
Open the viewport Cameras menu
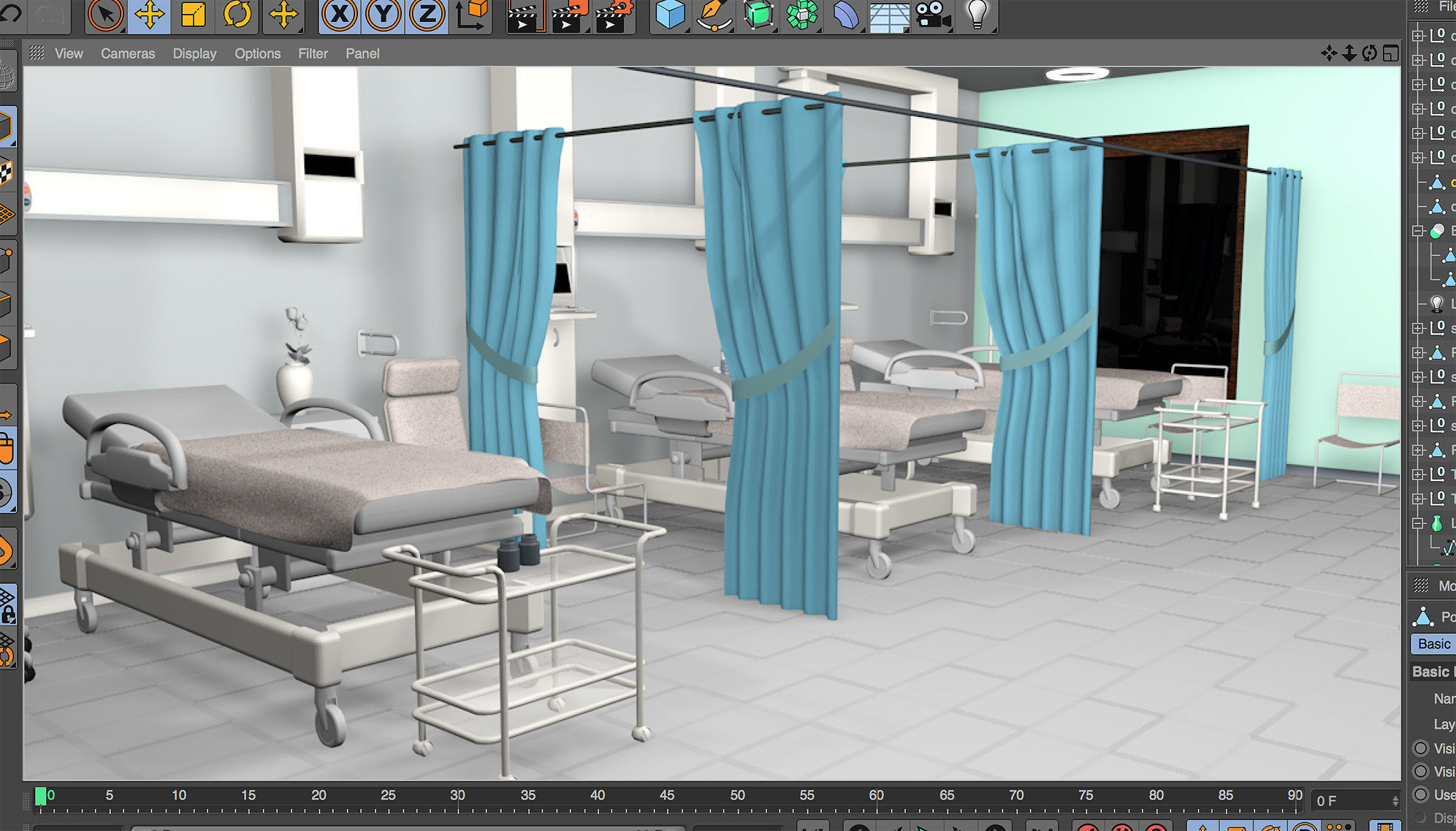[x=128, y=53]
